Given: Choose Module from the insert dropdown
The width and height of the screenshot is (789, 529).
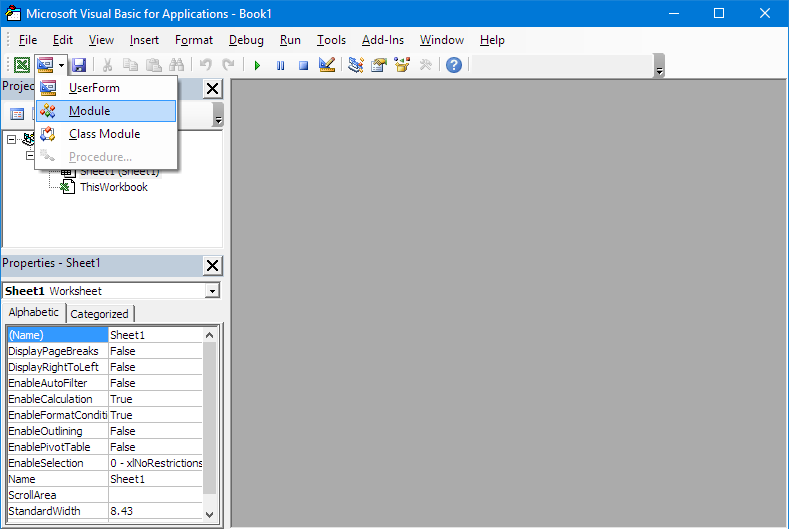Looking at the screenshot, I should pyautogui.click(x=106, y=111).
